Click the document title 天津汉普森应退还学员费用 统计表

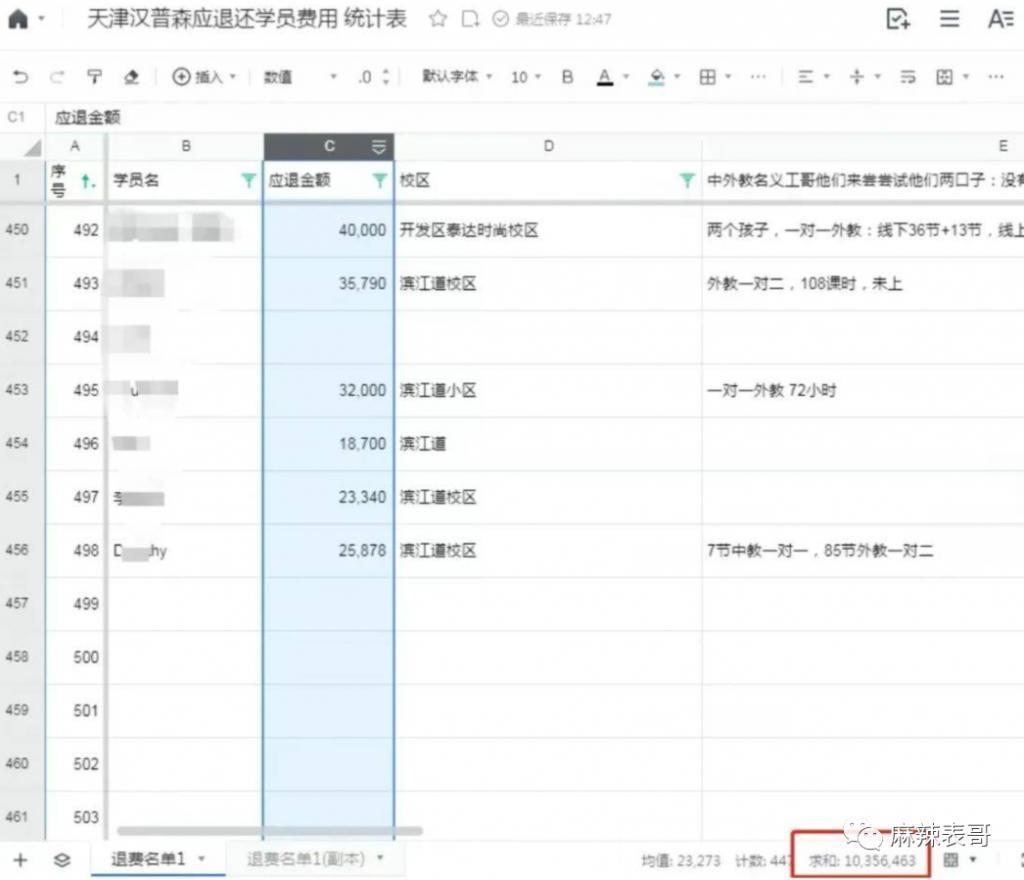(247, 19)
